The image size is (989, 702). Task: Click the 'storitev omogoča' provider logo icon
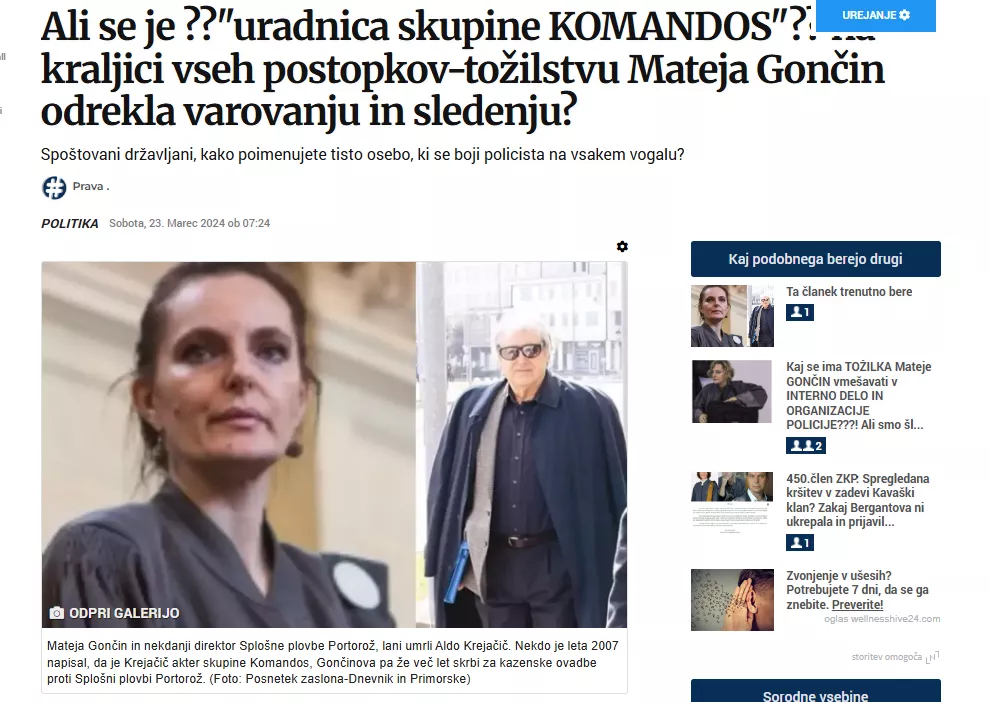[x=933, y=657]
